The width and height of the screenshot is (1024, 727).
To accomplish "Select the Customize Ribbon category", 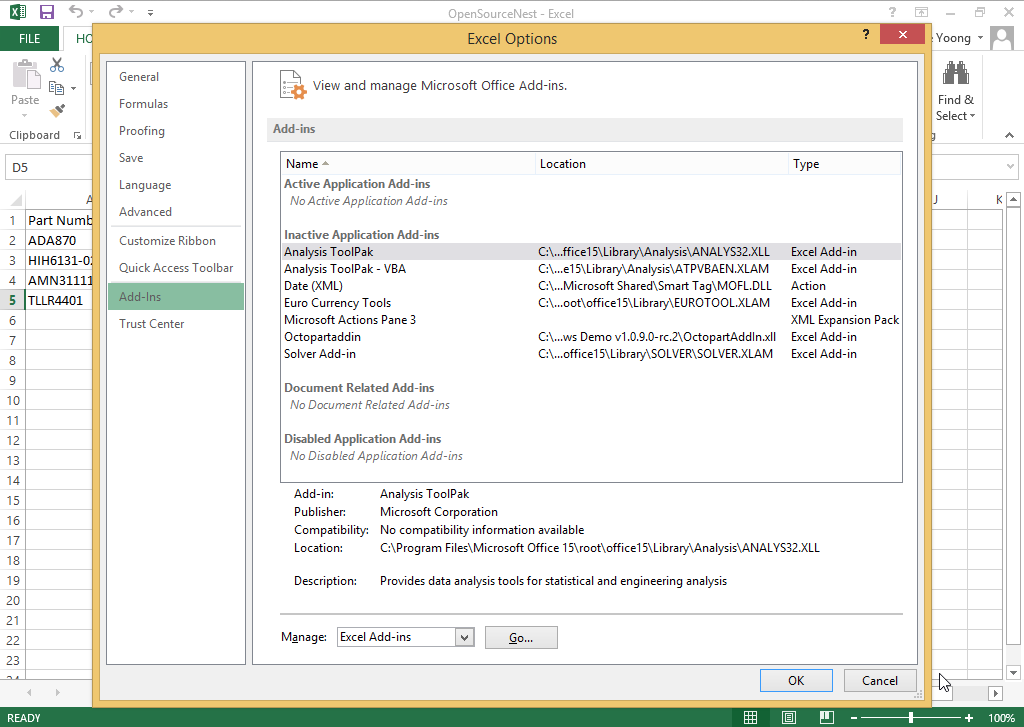I will pyautogui.click(x=167, y=241).
